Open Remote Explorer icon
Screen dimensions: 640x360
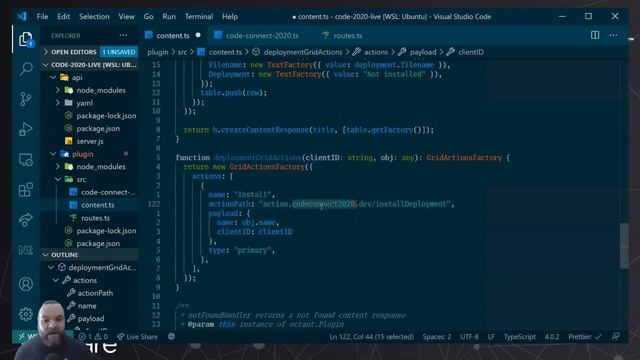point(26,160)
